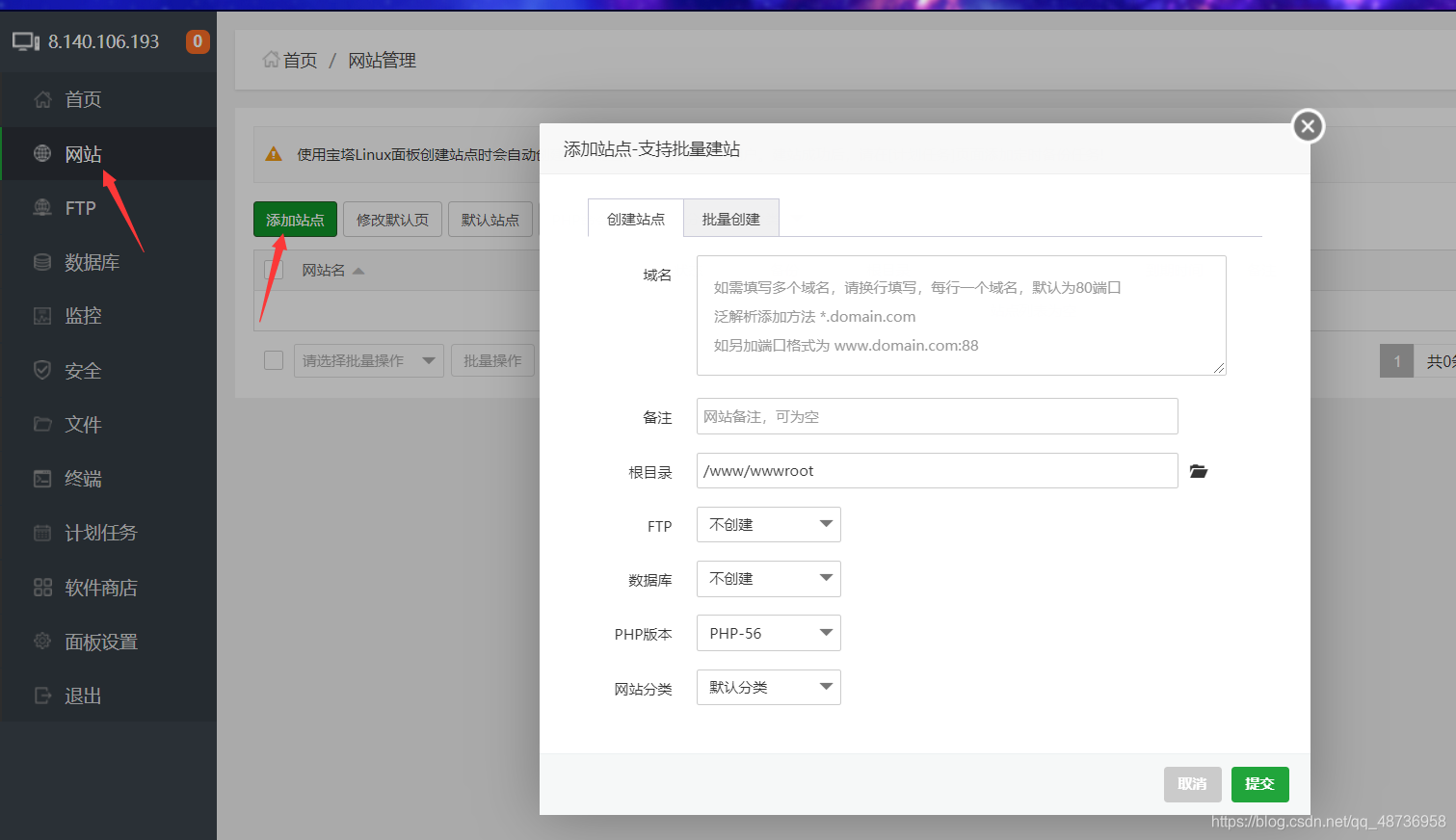
Task: Click the FTP icon in the sidebar
Action: (x=42, y=207)
